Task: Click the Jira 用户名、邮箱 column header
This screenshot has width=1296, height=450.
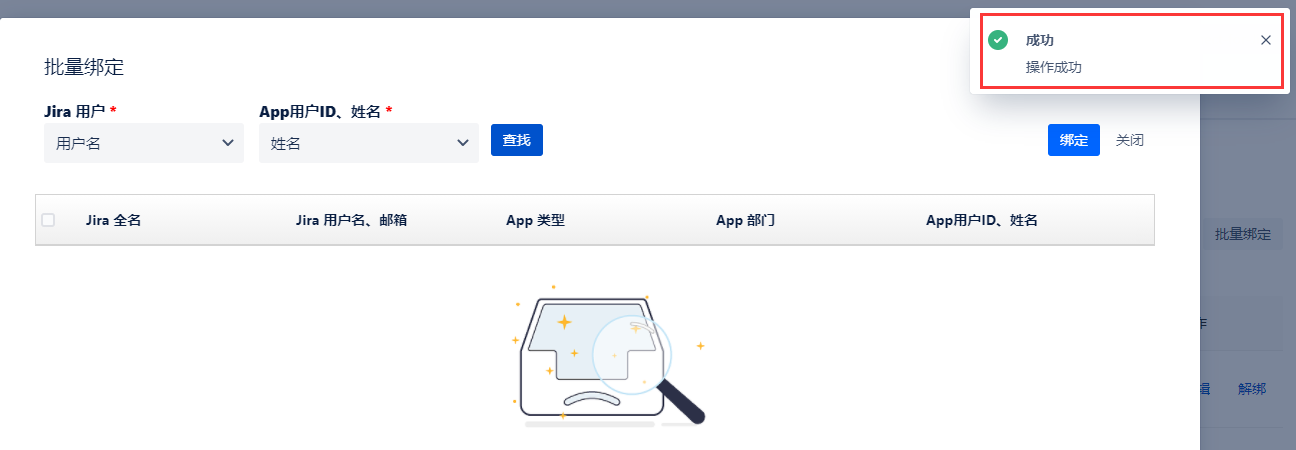Action: 351,220
